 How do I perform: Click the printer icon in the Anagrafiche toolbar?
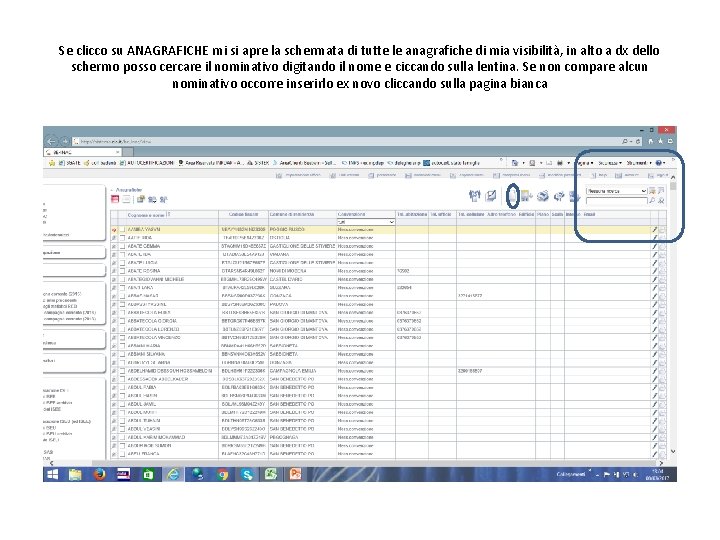point(543,196)
